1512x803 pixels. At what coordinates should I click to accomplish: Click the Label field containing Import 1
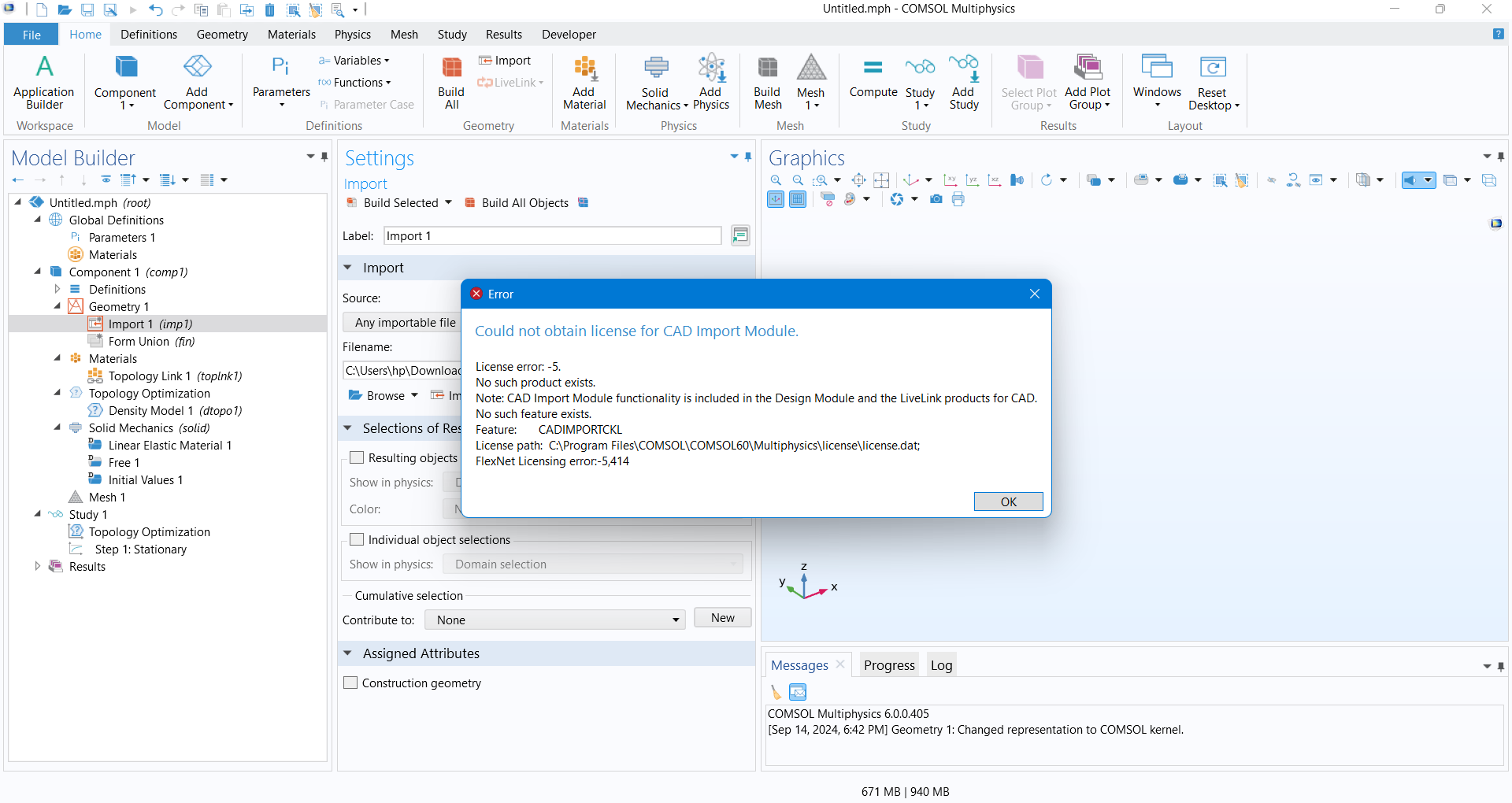tap(552, 235)
